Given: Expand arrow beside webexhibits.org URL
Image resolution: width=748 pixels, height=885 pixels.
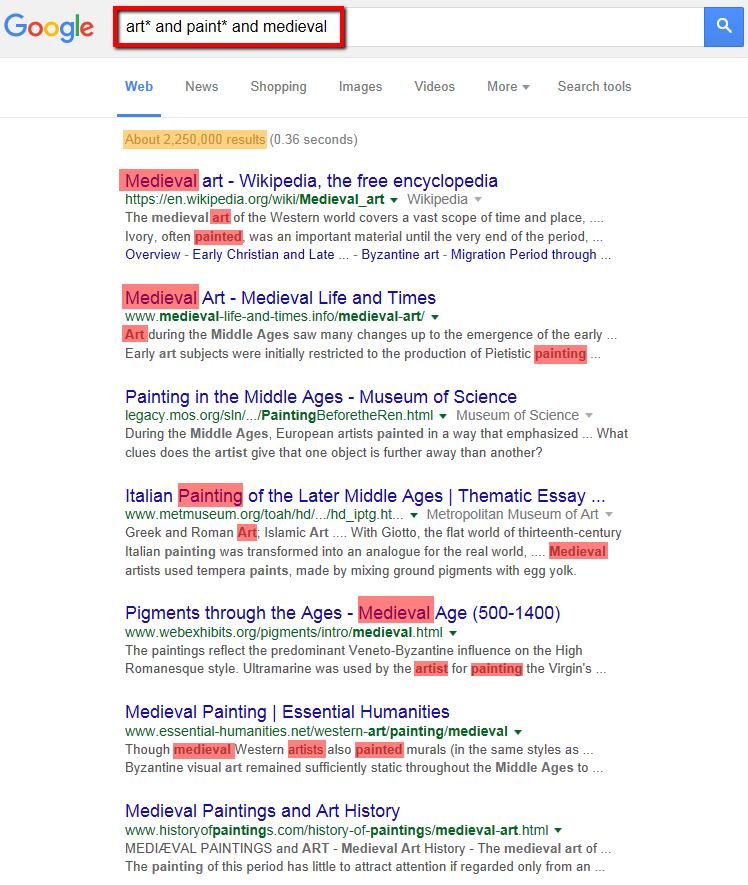Looking at the screenshot, I should click(453, 633).
